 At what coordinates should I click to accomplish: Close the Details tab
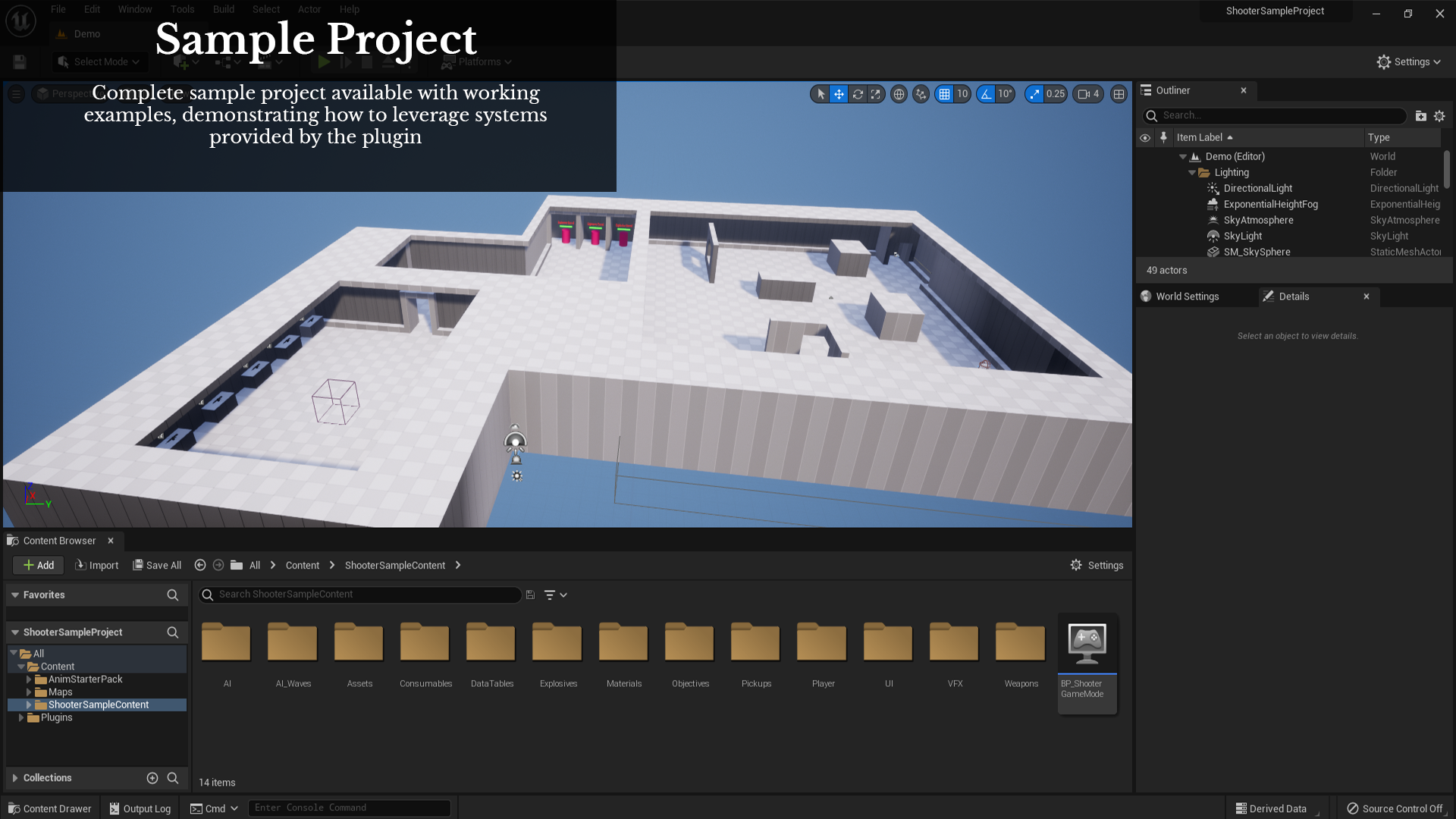pyautogui.click(x=1367, y=297)
